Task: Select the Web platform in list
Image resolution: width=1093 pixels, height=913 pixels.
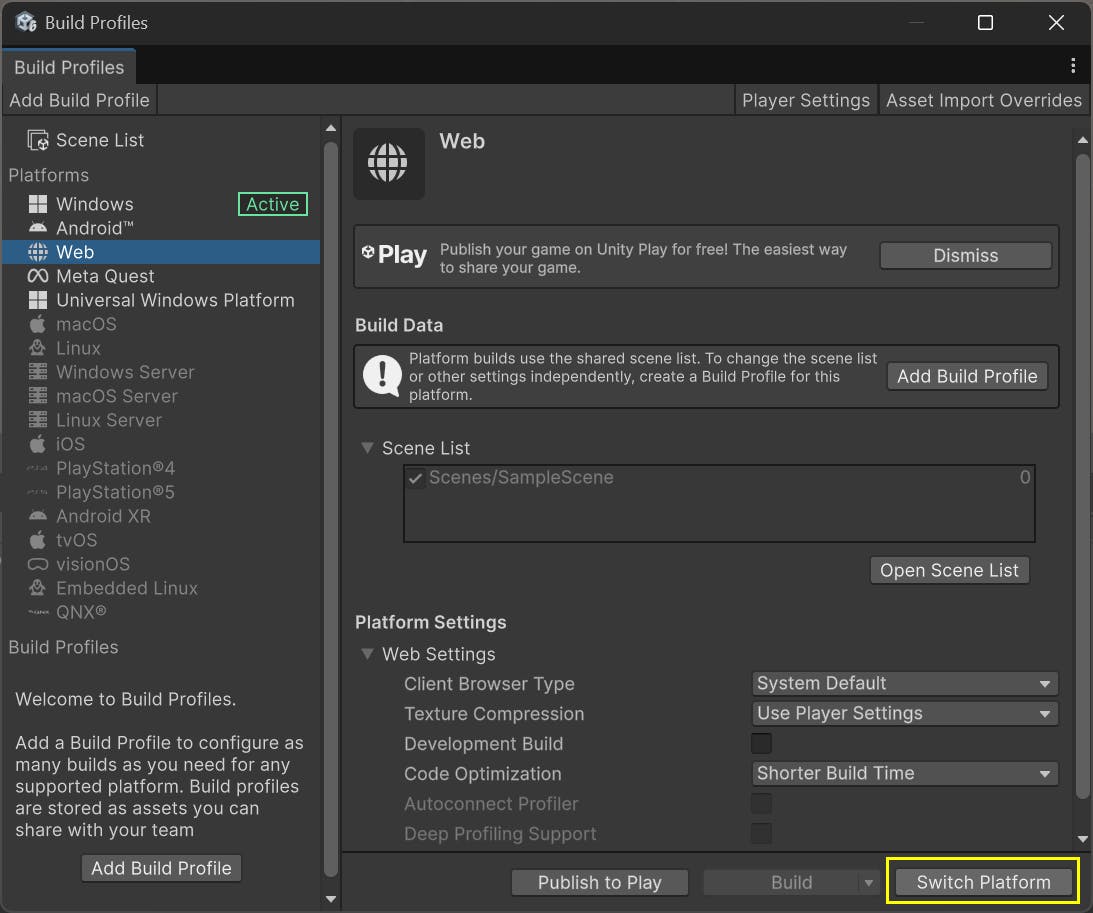Action: [x=75, y=252]
